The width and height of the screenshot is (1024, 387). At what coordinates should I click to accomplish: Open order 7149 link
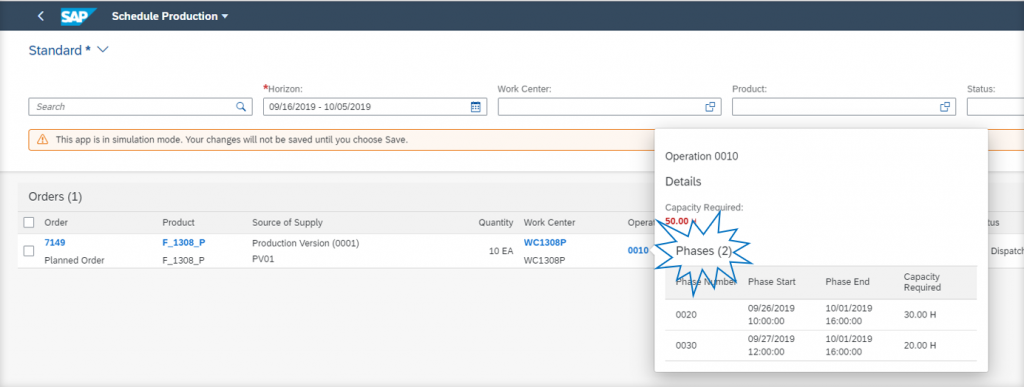click(55, 242)
